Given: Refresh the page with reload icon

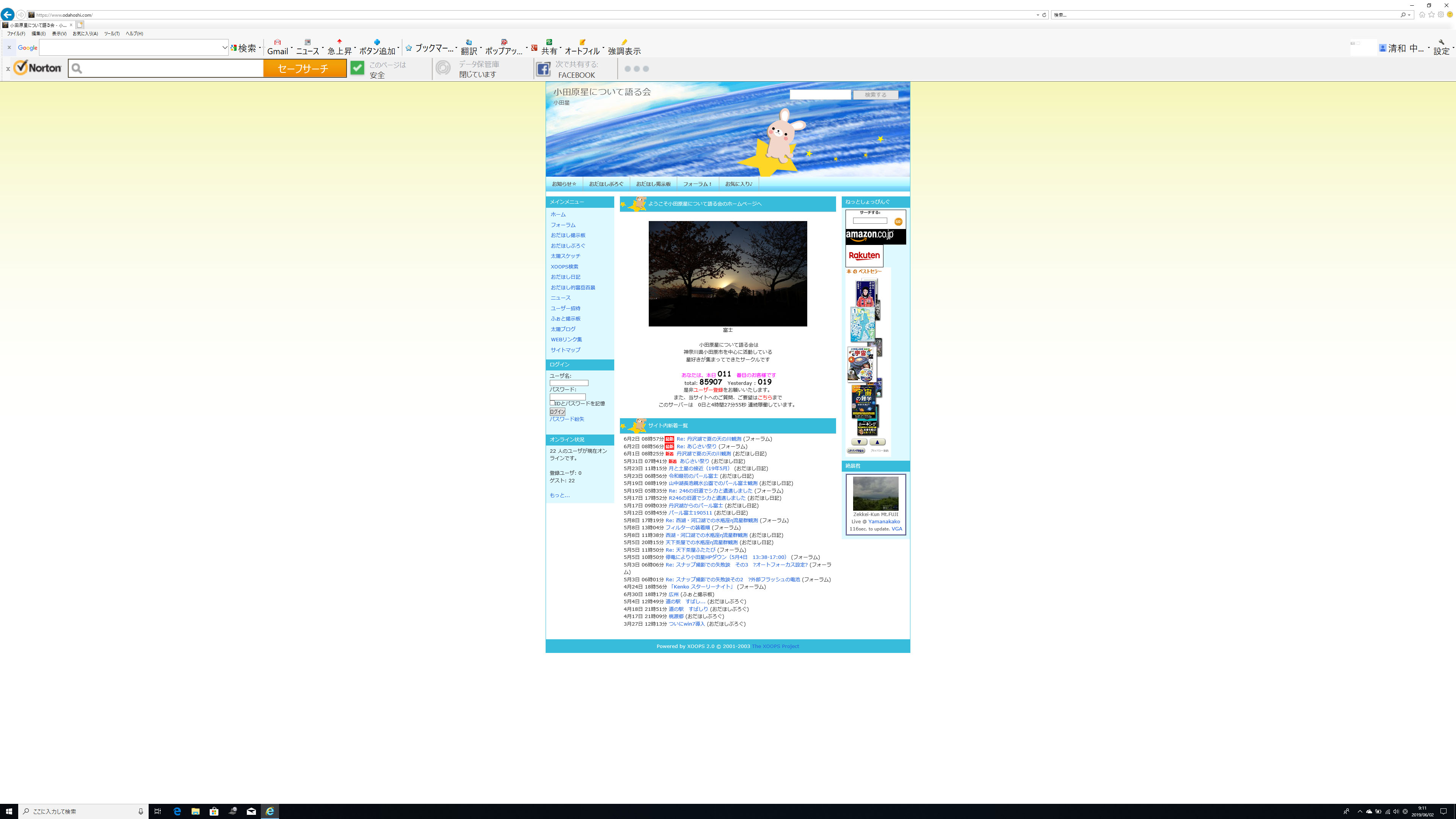Looking at the screenshot, I should tap(1044, 15).
